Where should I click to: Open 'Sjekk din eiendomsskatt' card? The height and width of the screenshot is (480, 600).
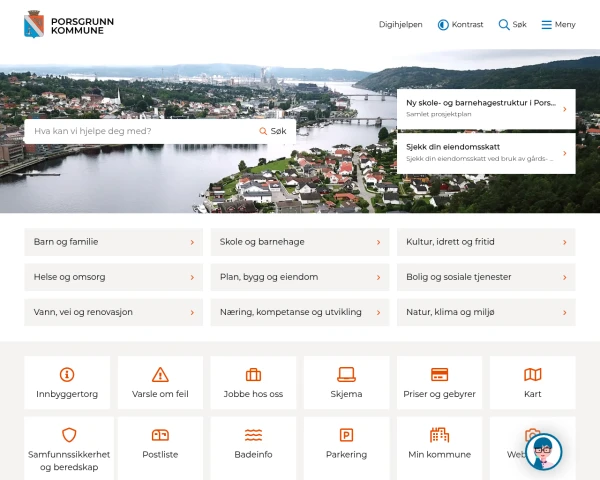pos(486,153)
